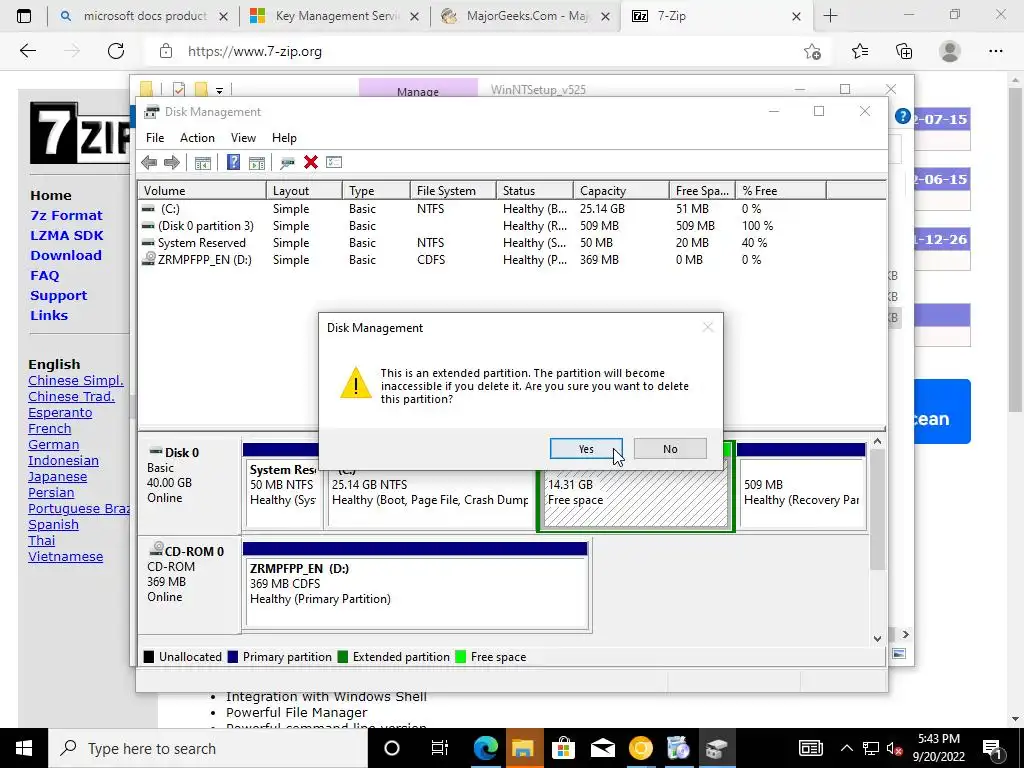Open the Action menu in Disk Management

click(197, 138)
